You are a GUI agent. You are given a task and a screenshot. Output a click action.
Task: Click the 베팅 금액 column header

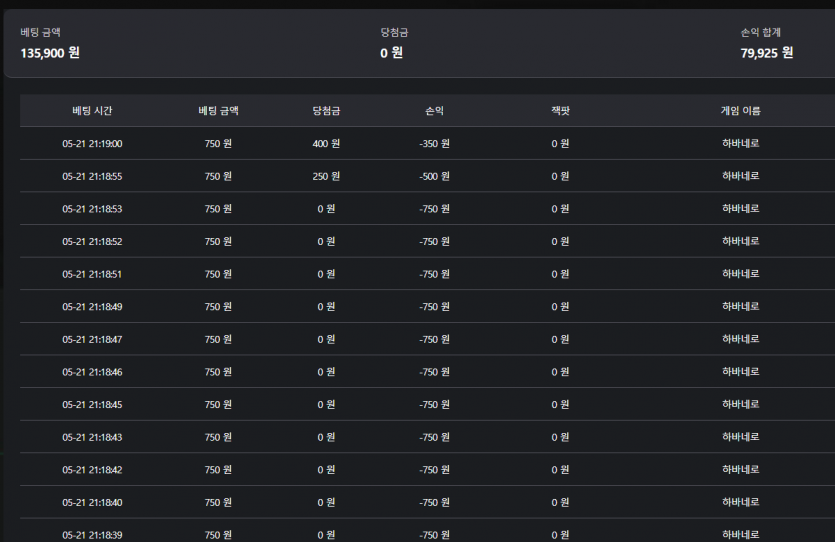pyautogui.click(x=218, y=111)
